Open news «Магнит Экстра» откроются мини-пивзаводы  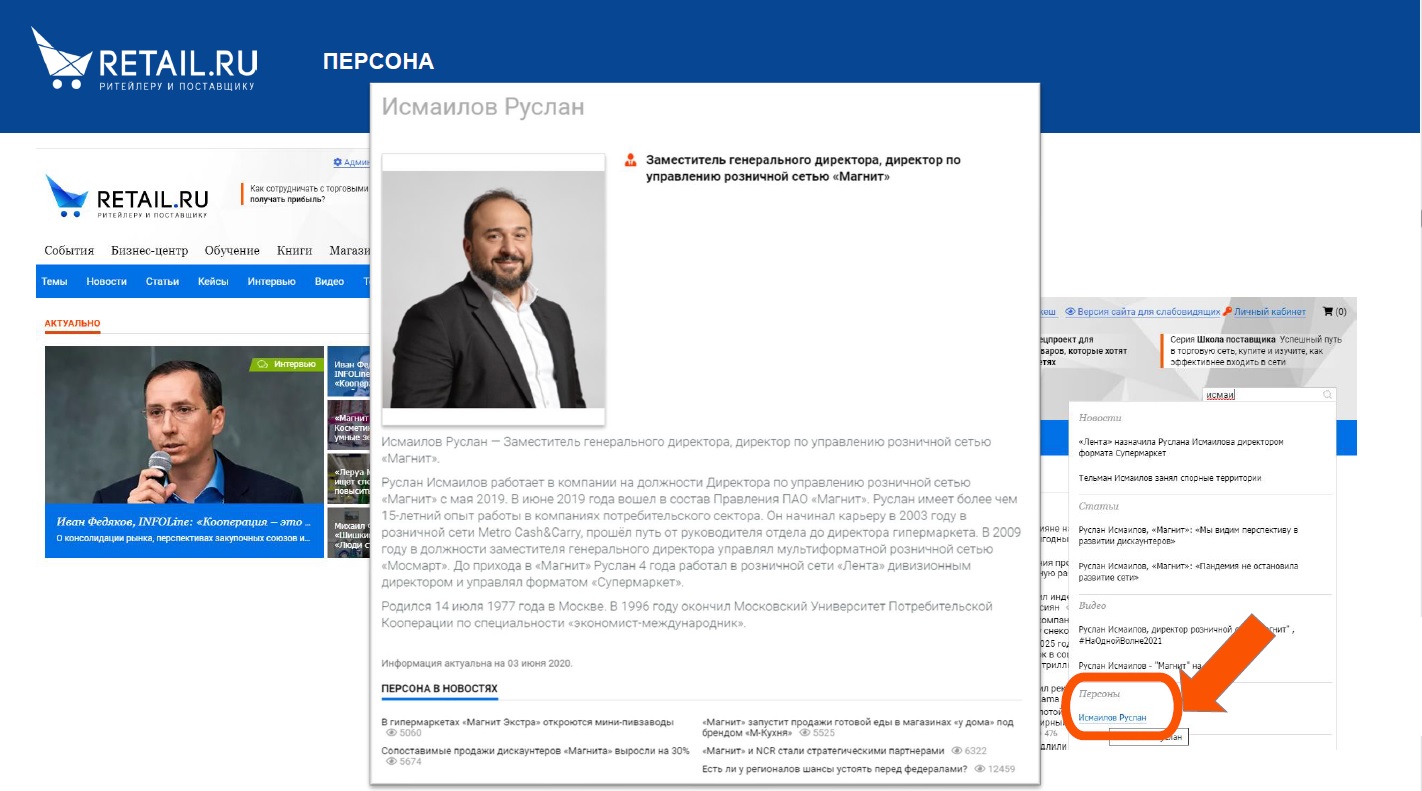click(x=528, y=722)
